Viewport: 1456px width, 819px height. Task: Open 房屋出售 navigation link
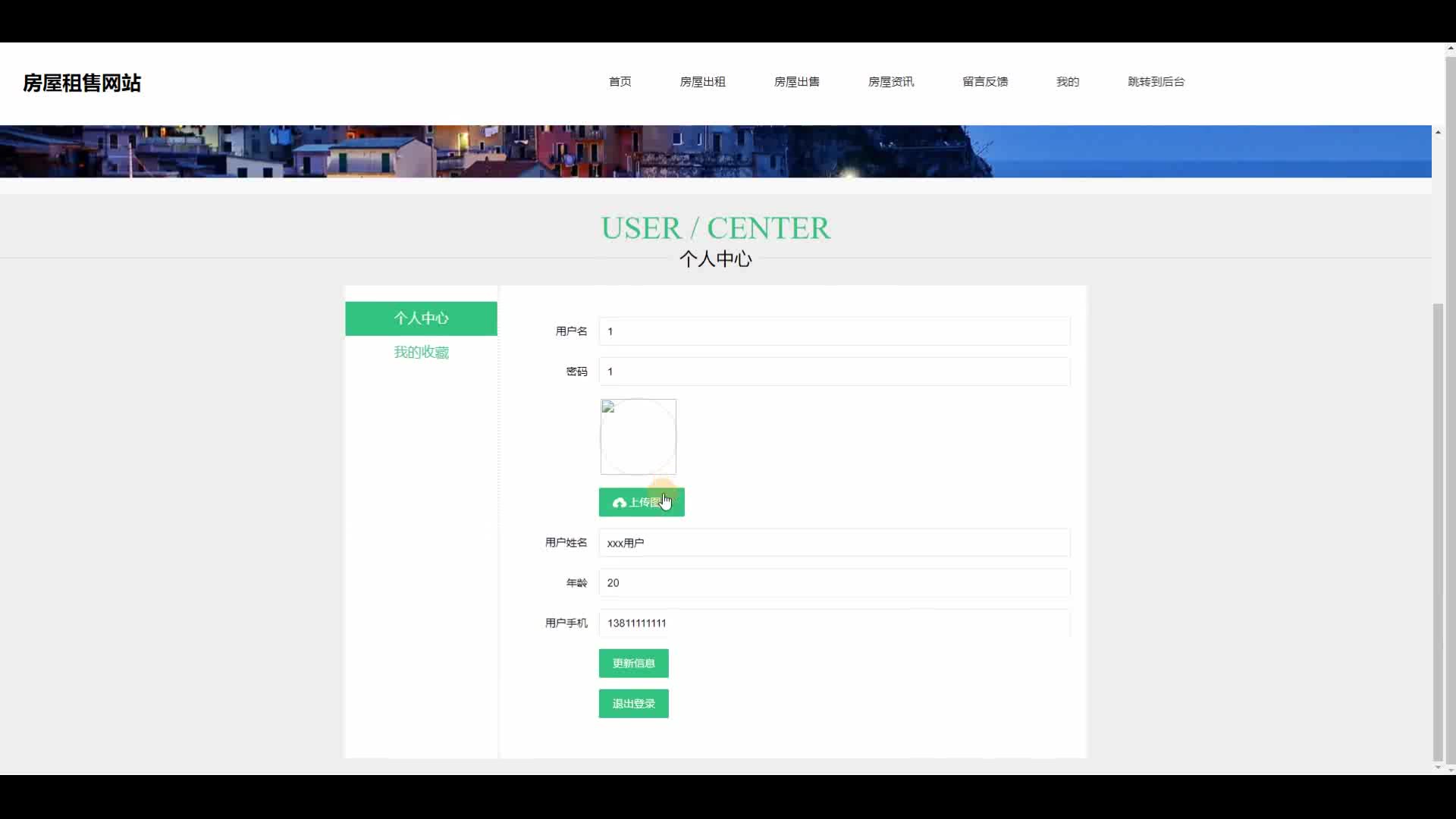point(796,82)
